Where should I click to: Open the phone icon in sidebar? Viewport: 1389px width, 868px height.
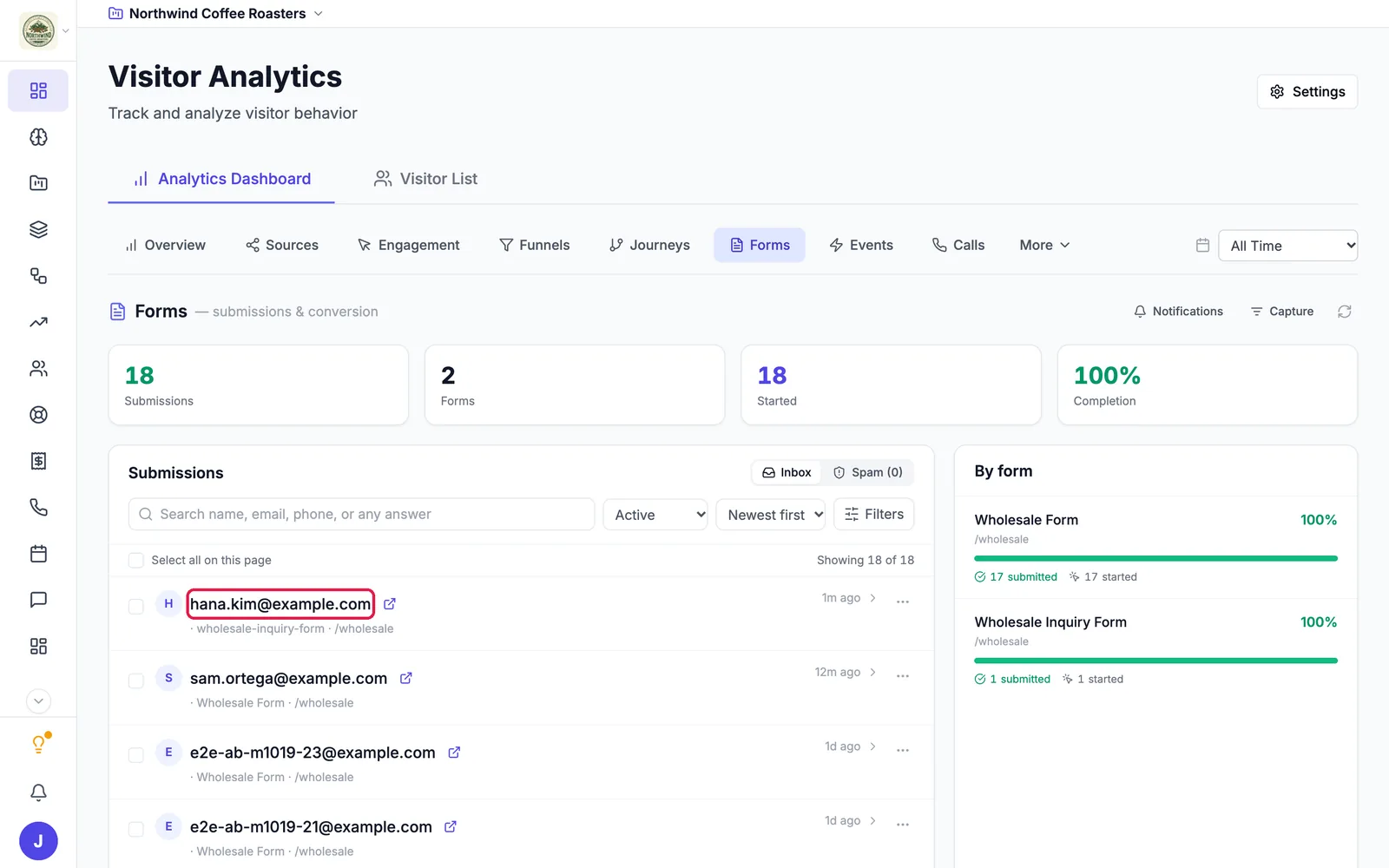[x=38, y=508]
